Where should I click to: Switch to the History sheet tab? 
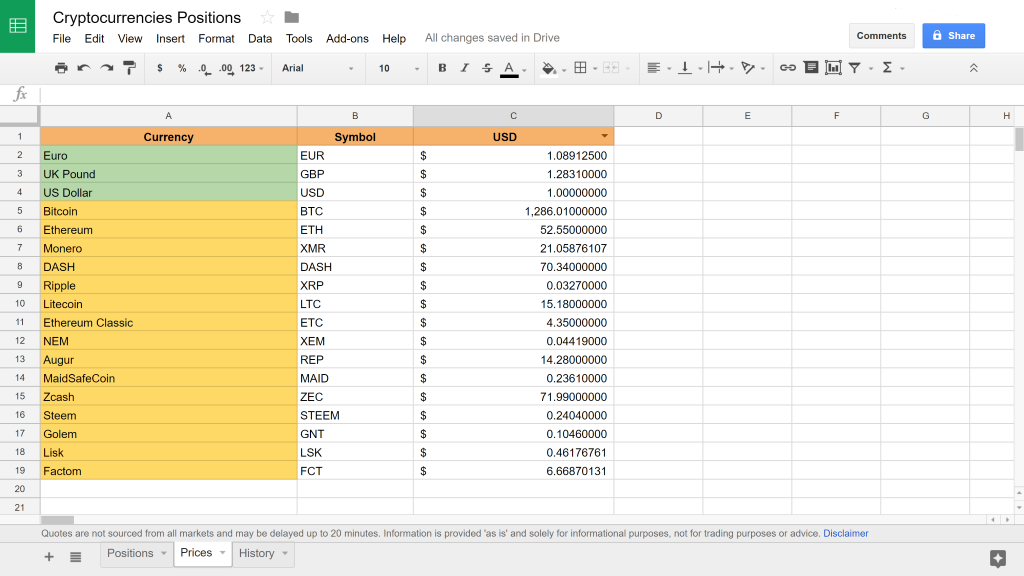[x=256, y=553]
